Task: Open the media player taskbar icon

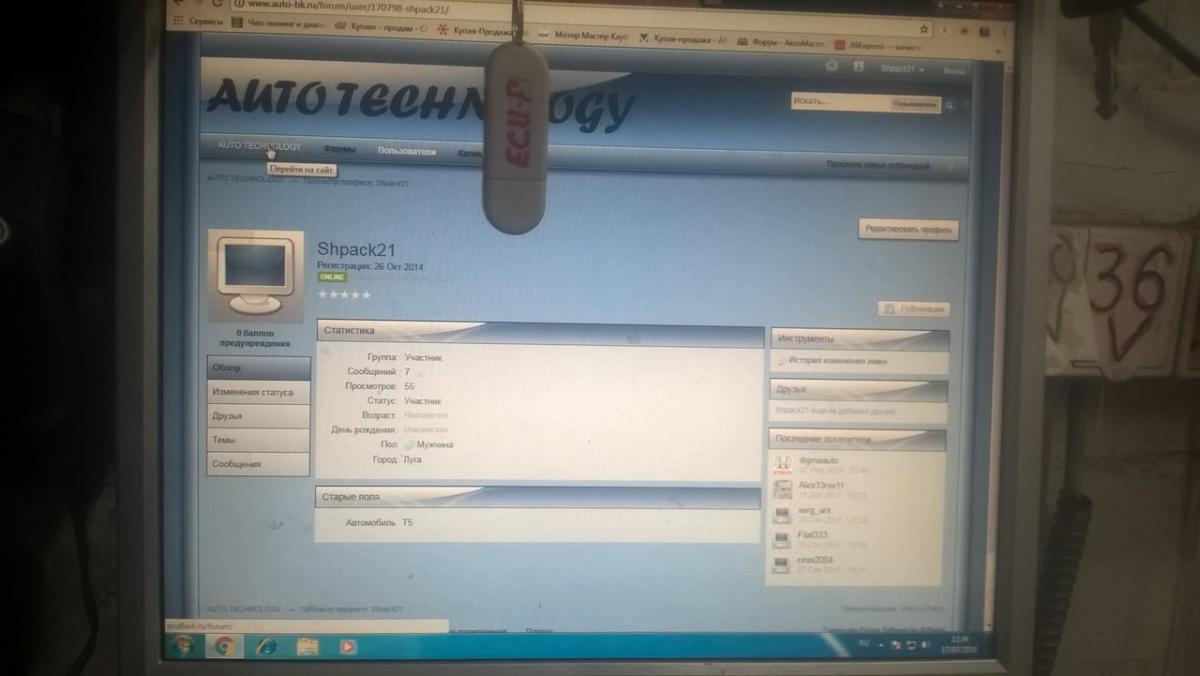Action: [x=347, y=647]
